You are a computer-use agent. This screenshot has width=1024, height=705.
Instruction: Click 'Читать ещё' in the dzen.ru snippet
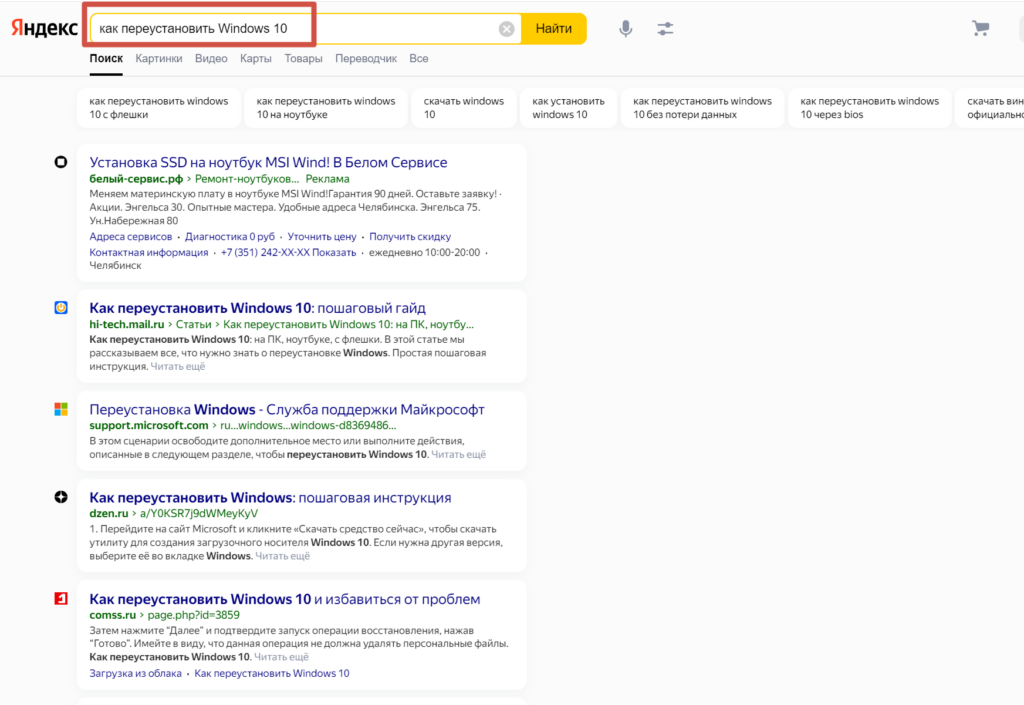coord(282,556)
